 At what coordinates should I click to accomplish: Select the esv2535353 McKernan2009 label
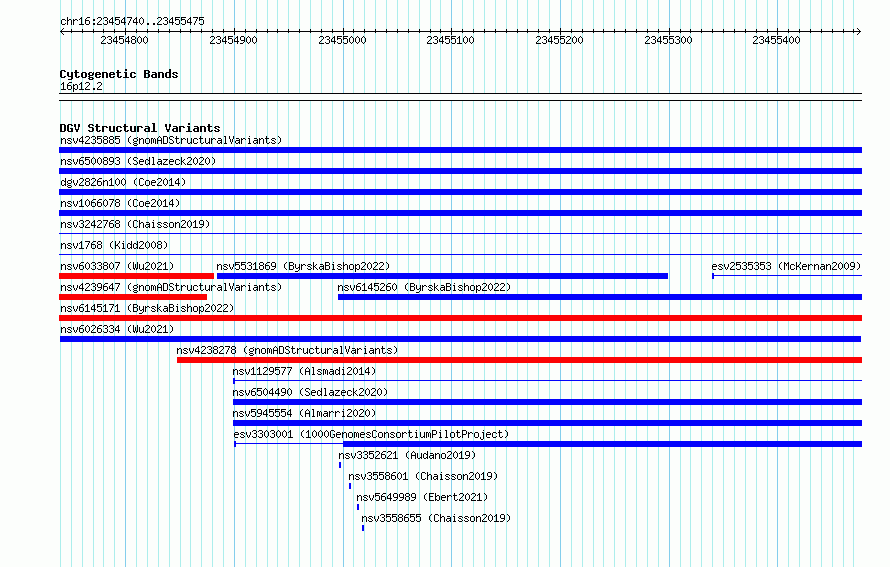coord(786,266)
